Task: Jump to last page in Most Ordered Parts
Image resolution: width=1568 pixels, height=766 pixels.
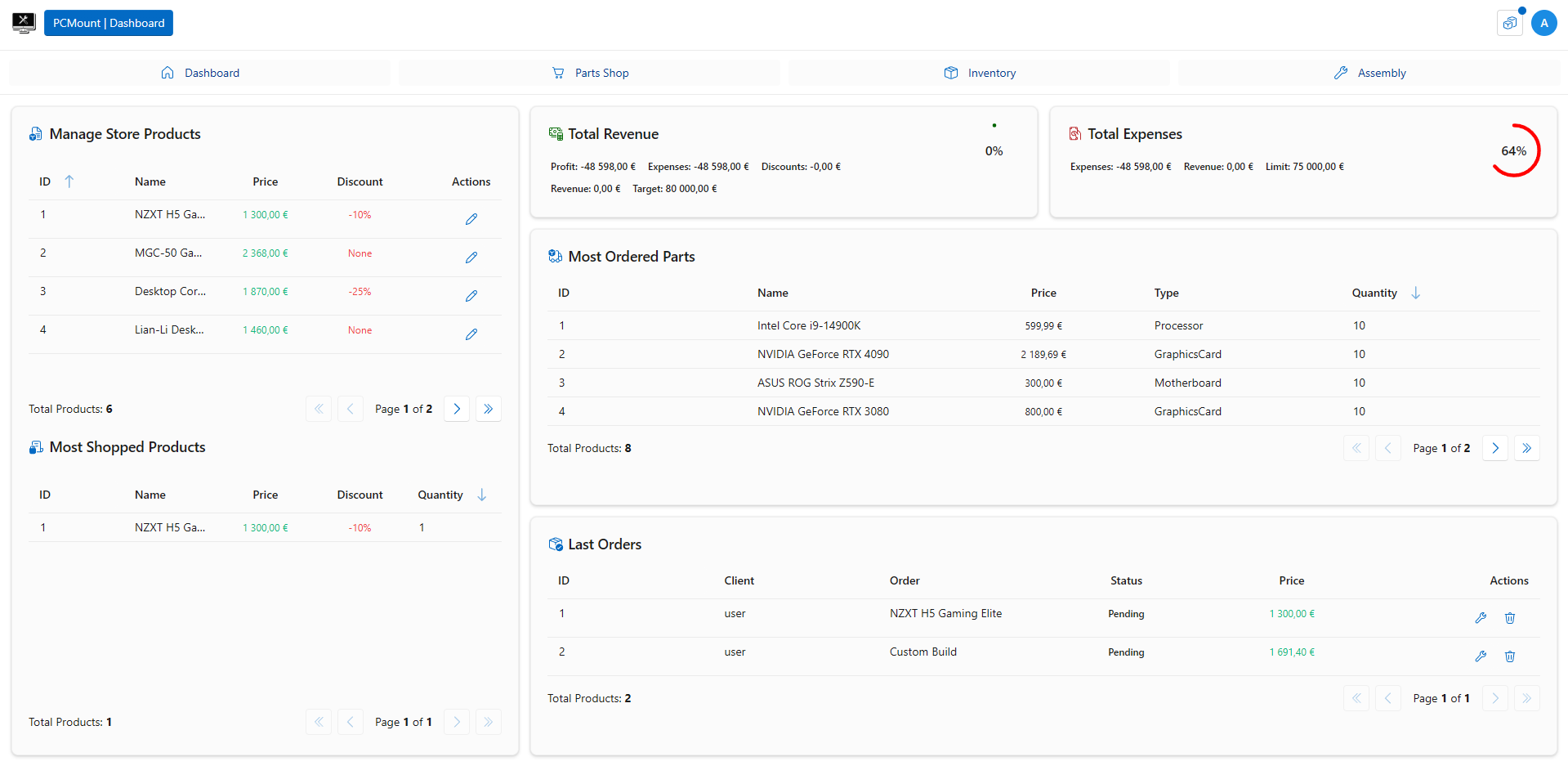Action: tap(1527, 448)
